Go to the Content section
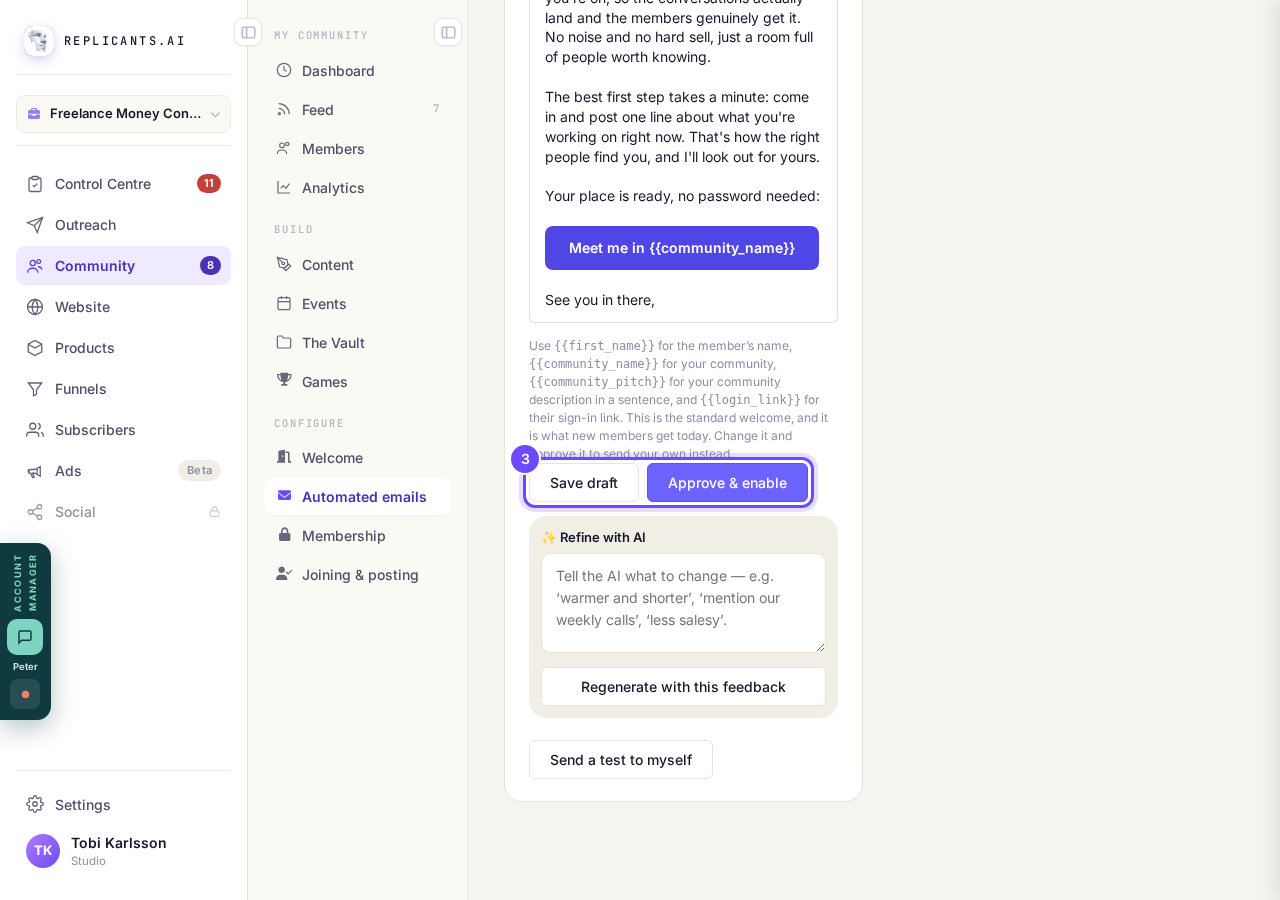The height and width of the screenshot is (900, 1280). coord(357,265)
